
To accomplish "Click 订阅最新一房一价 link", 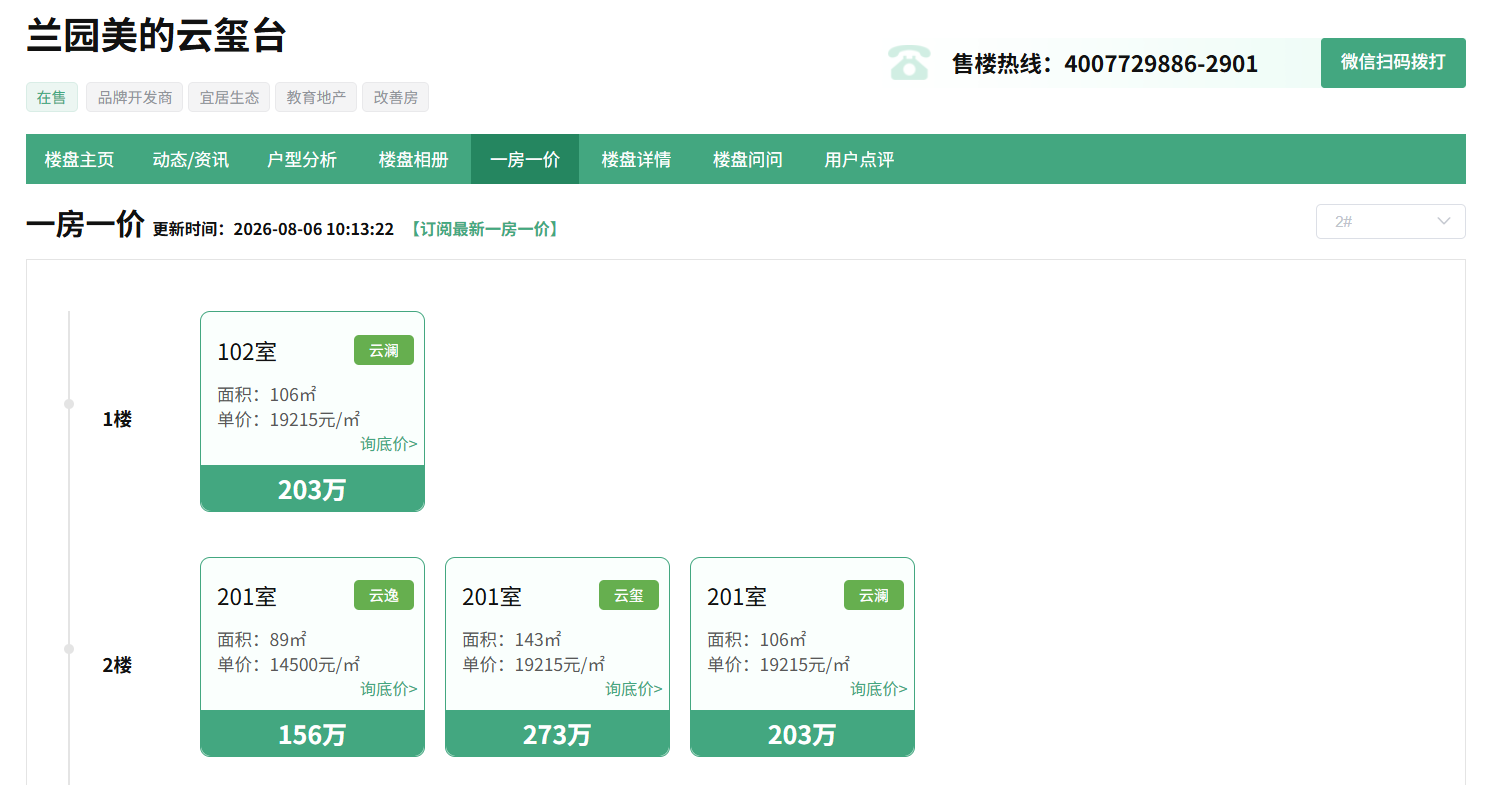I will tap(484, 229).
